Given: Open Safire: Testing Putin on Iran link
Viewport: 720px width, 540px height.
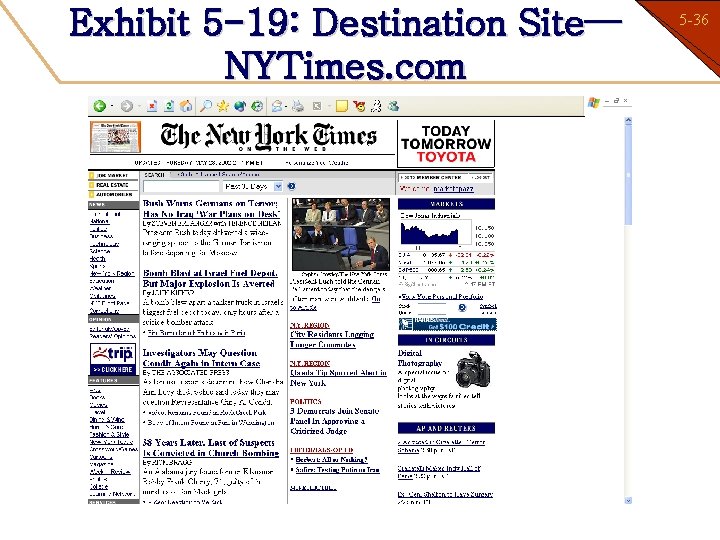Looking at the screenshot, I should coord(338,470).
